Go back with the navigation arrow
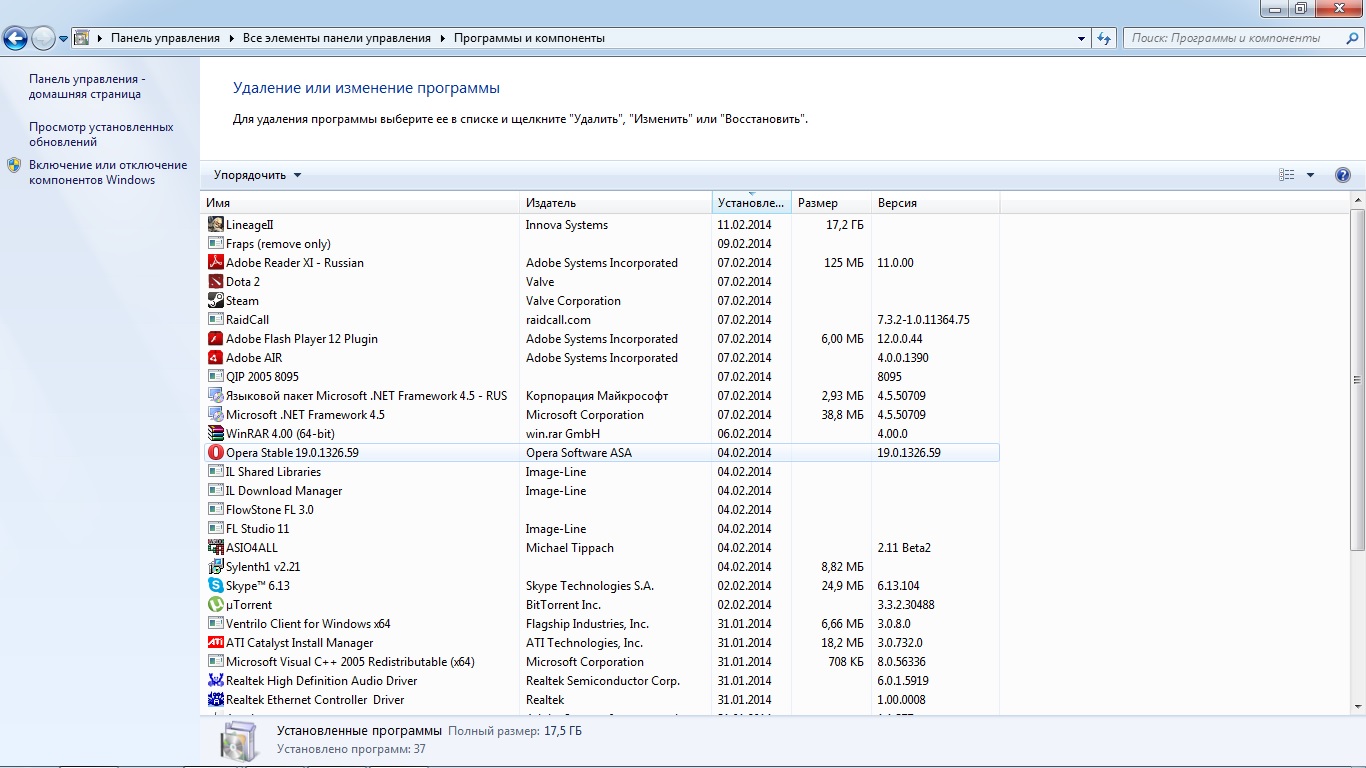Image resolution: width=1366 pixels, height=768 pixels. 16,39
